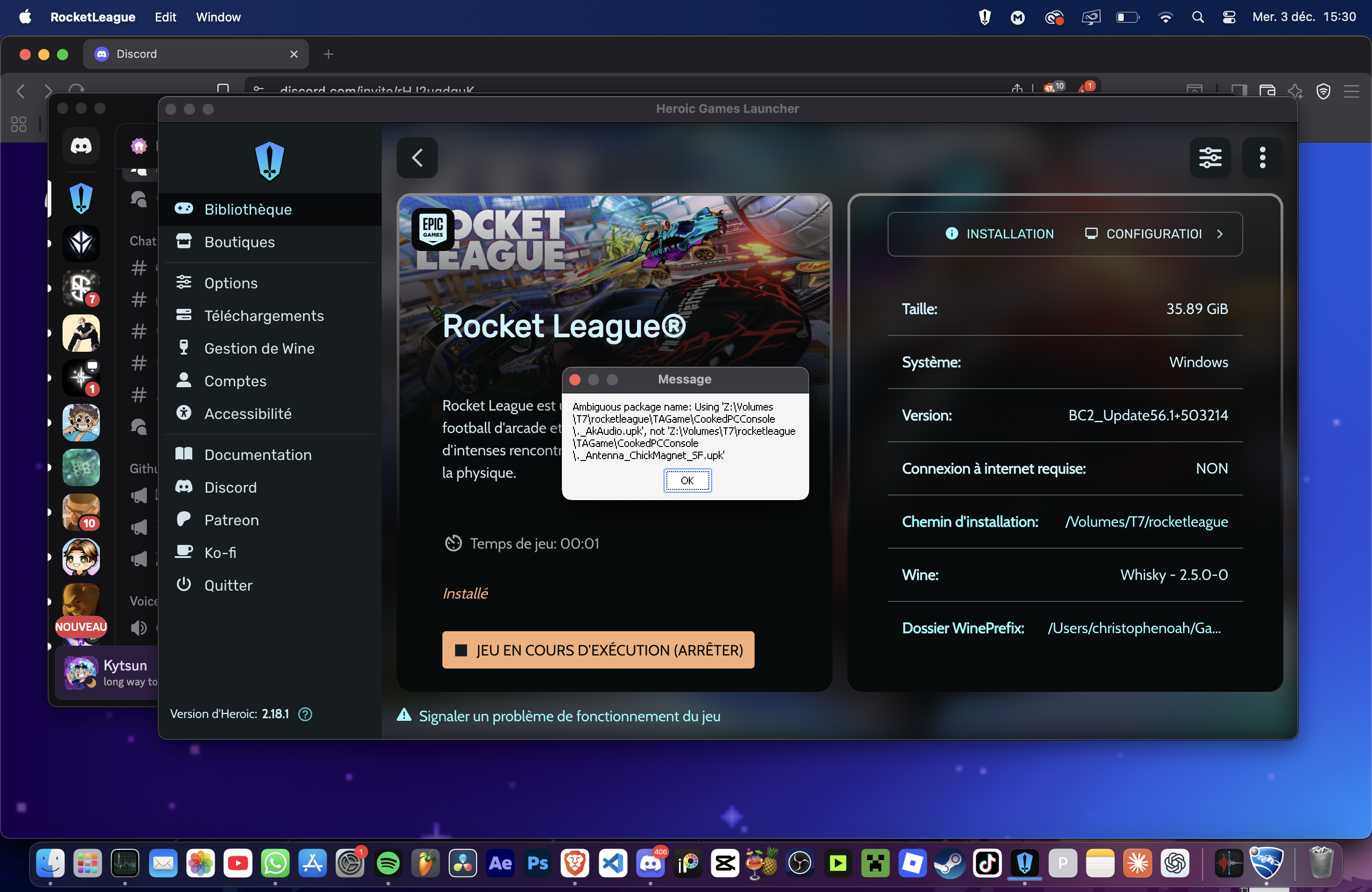Viewport: 1372px width, 892px height.
Task: Expand the tabs chevron beside Configuration
Action: [1220, 234]
